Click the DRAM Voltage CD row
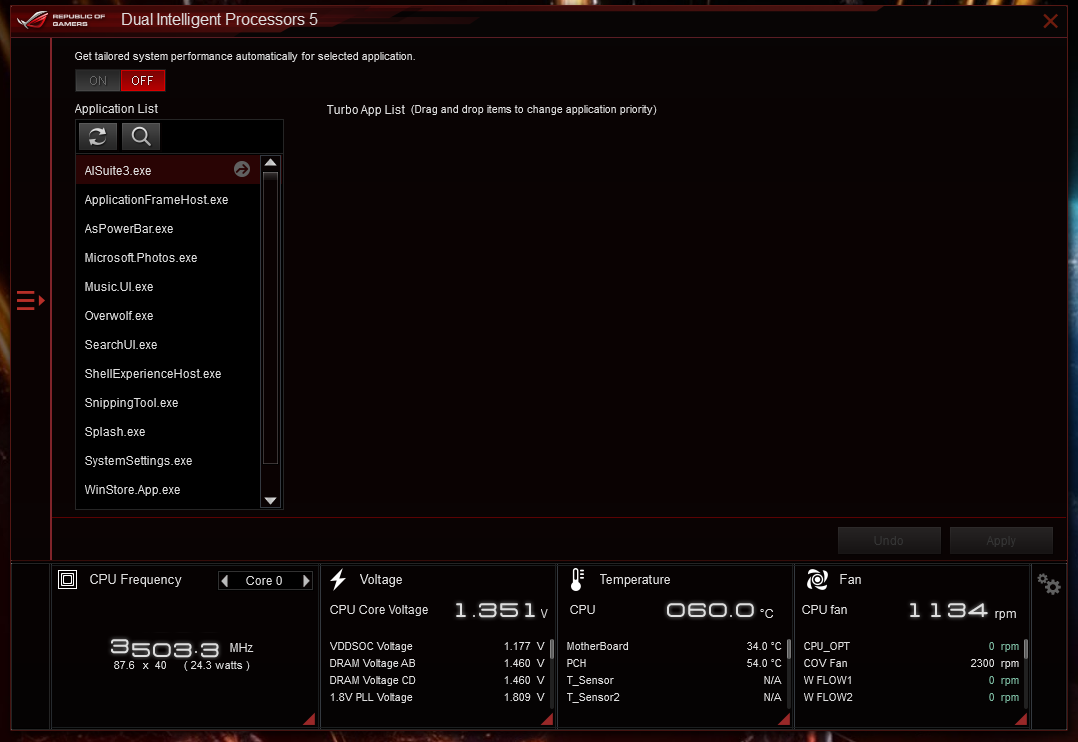 [437, 680]
